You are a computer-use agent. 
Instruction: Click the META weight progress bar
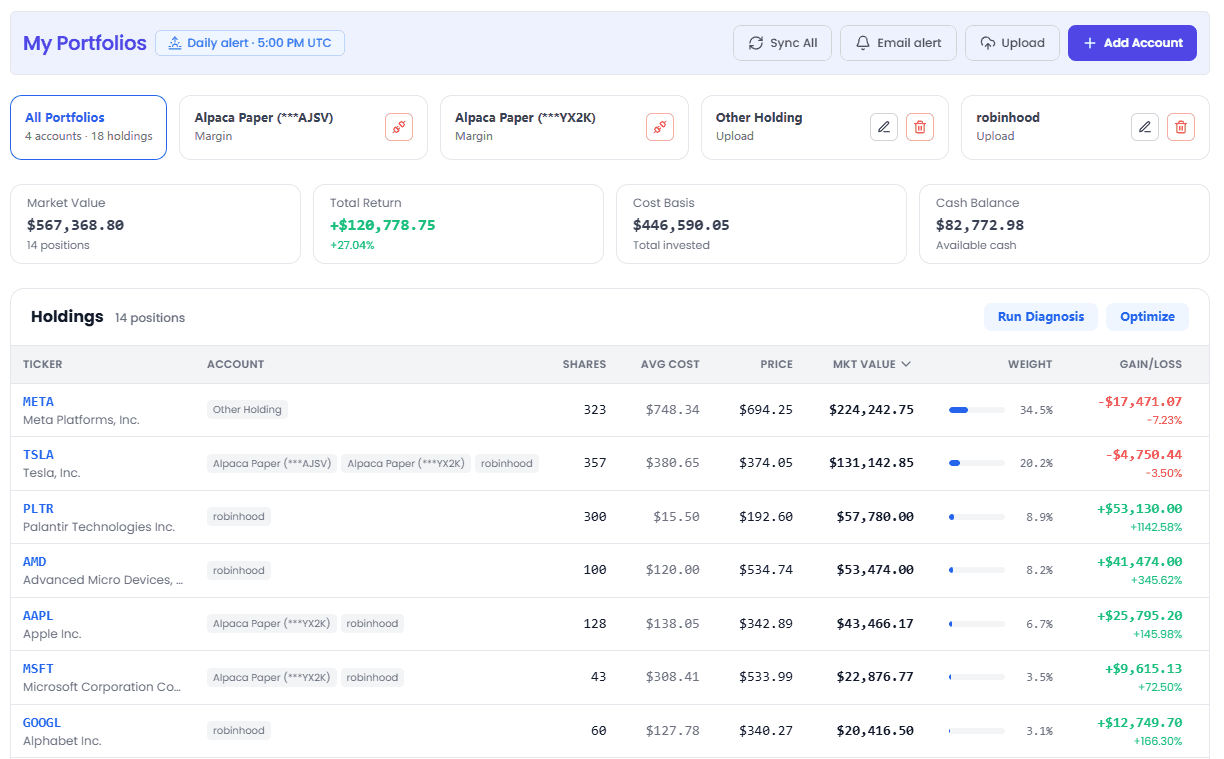(x=977, y=410)
